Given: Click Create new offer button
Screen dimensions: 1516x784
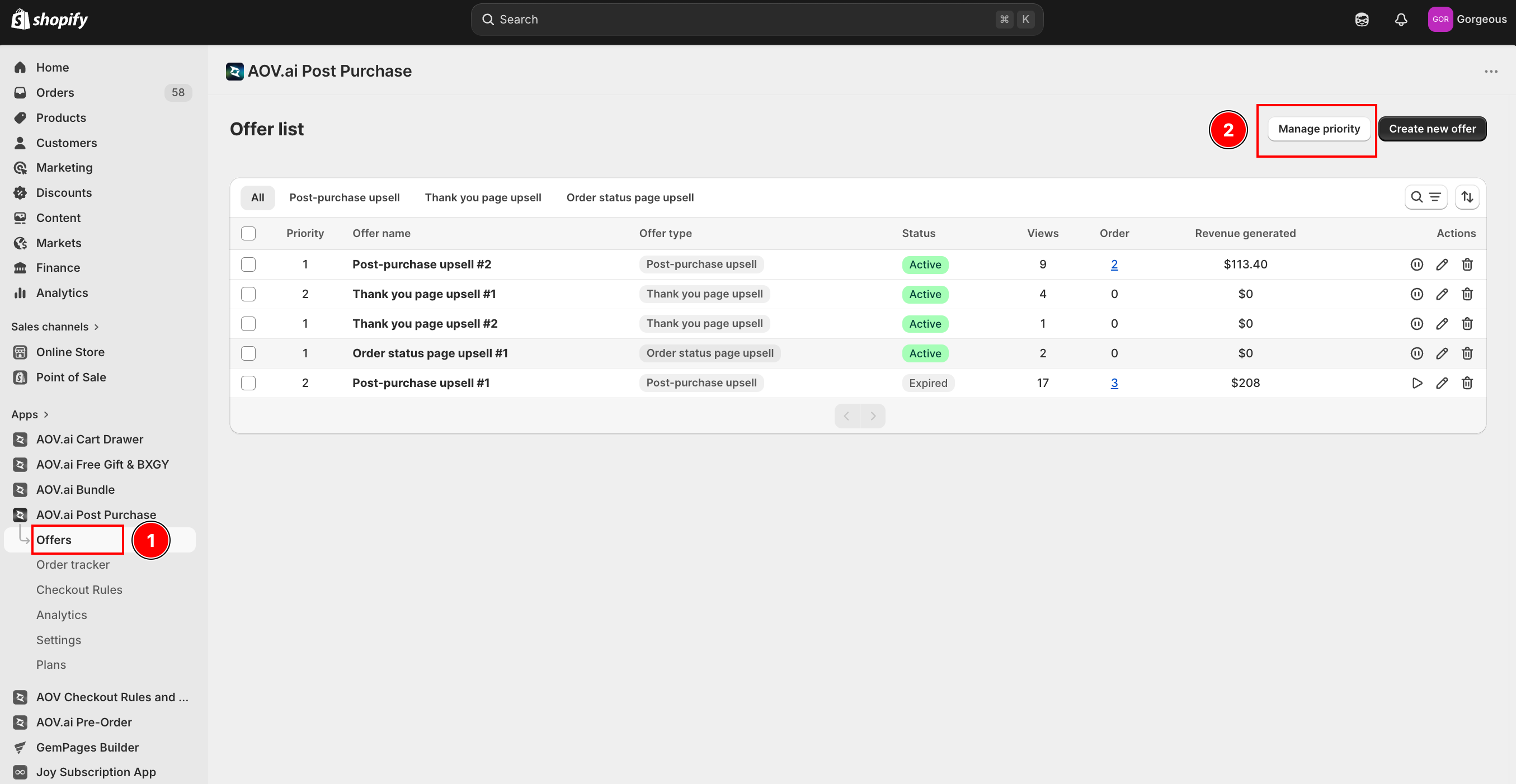Looking at the screenshot, I should point(1433,129).
